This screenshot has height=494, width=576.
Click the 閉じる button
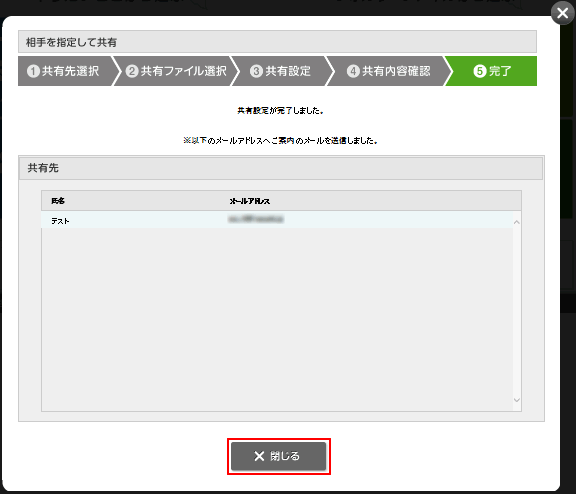[x=278, y=456]
